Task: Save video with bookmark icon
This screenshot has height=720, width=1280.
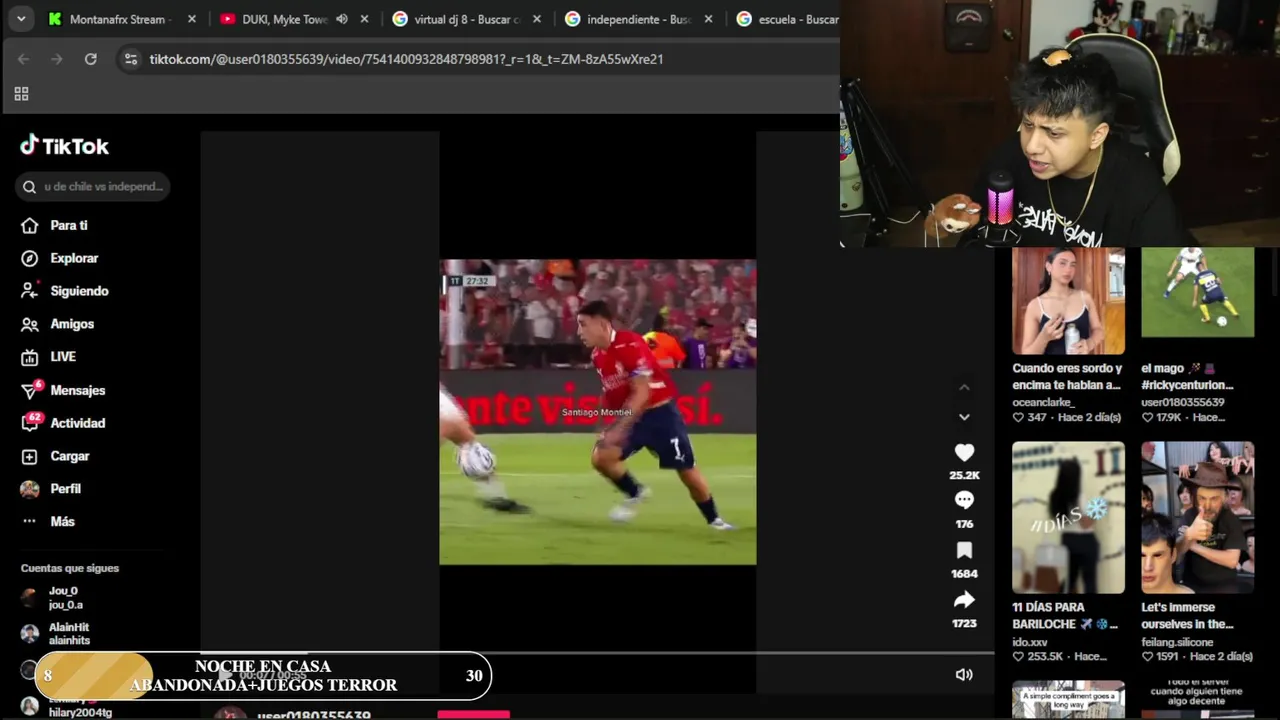Action: pos(964,550)
